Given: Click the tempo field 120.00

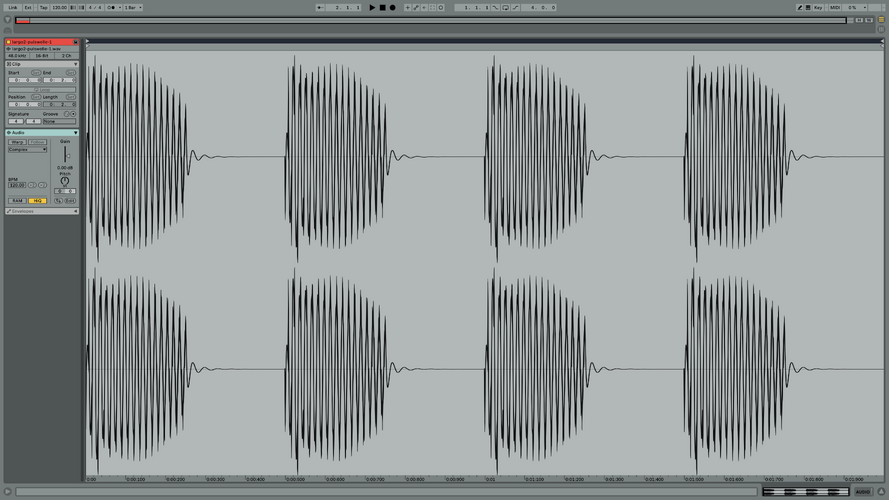Looking at the screenshot, I should [x=59, y=7].
